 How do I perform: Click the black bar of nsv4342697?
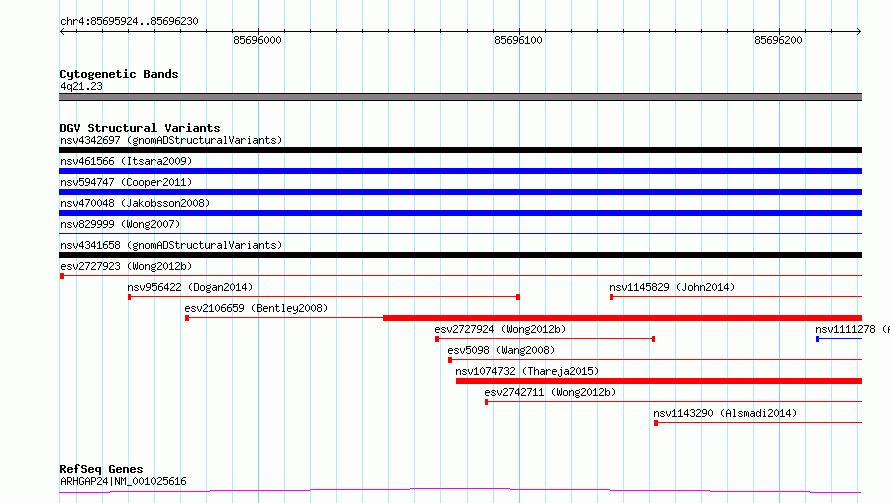click(x=460, y=150)
